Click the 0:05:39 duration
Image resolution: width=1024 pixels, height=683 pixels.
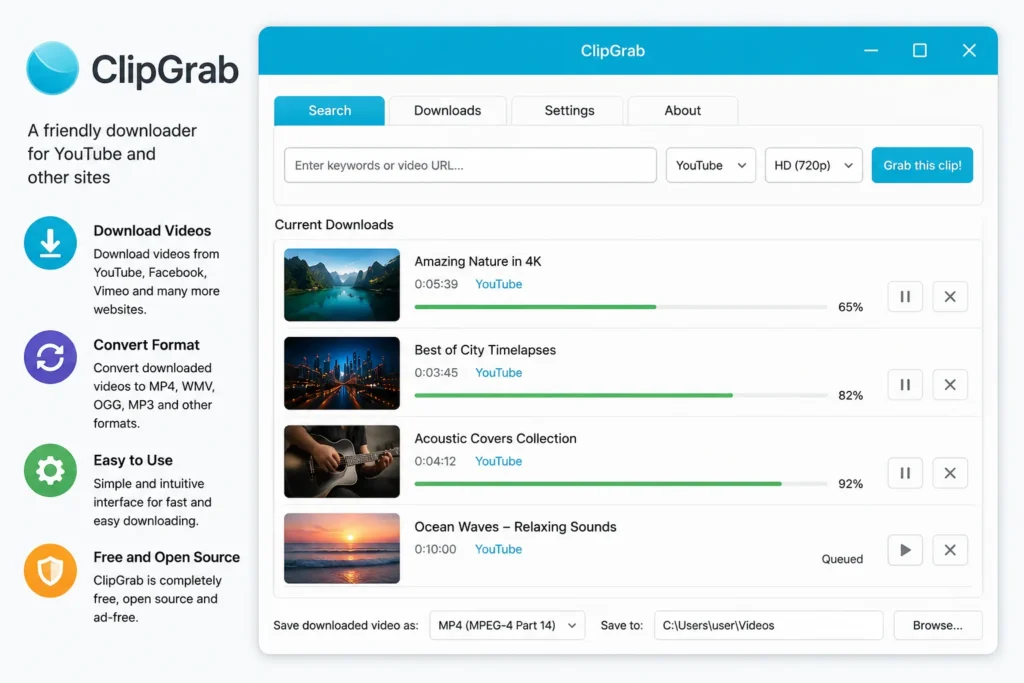coord(436,284)
